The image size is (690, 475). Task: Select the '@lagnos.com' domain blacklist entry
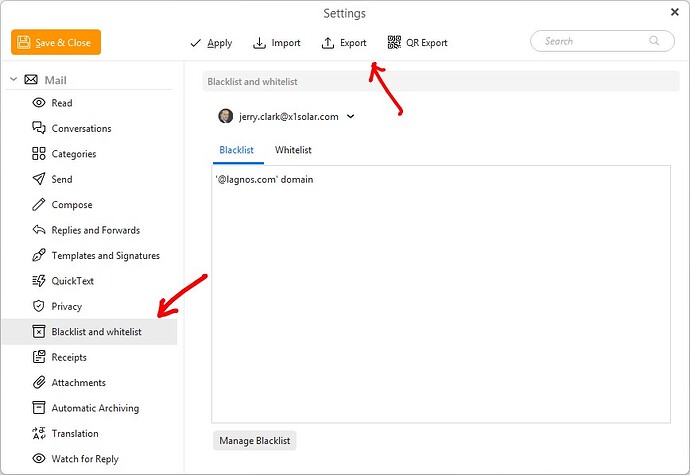click(264, 180)
